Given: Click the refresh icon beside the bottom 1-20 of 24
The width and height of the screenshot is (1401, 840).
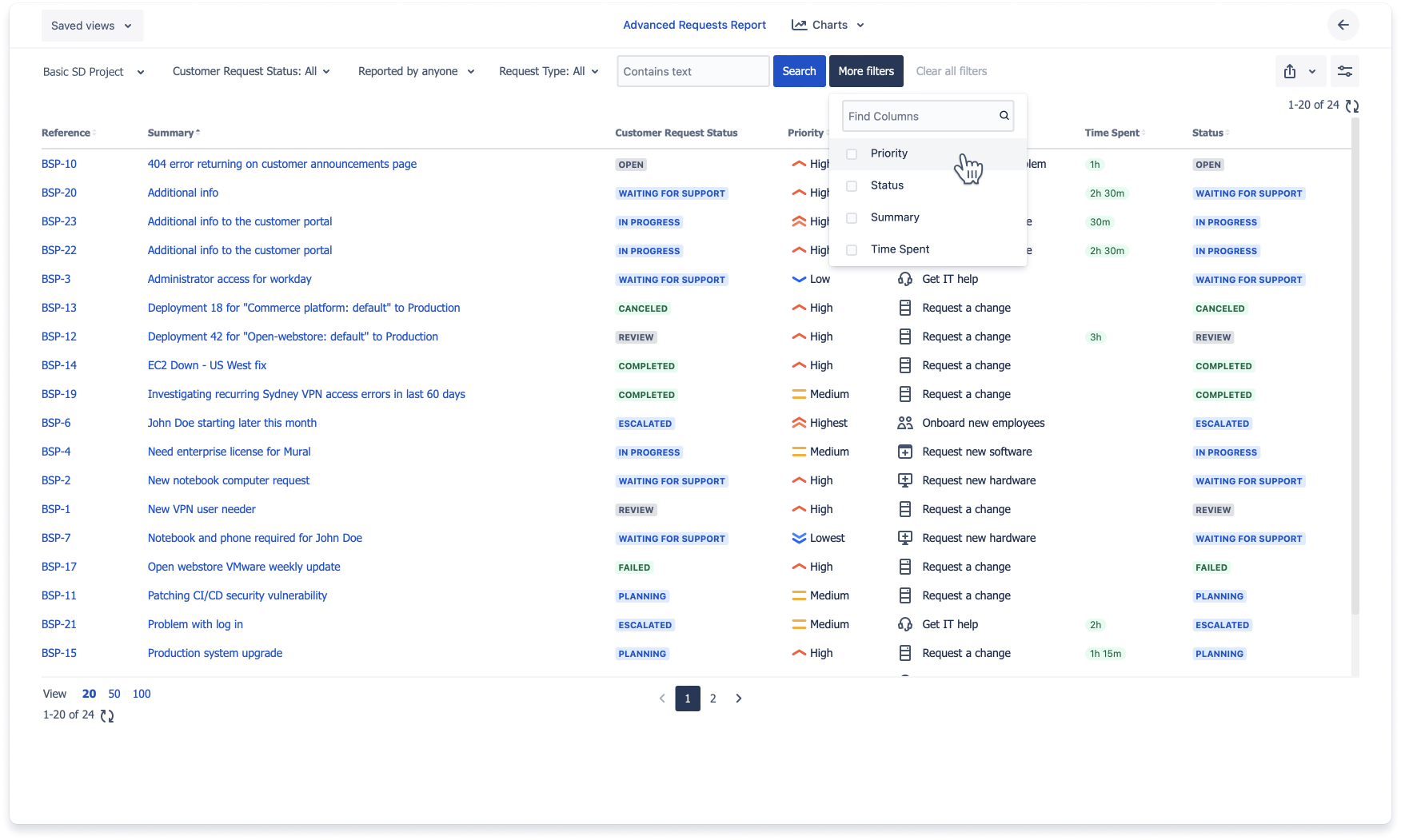Looking at the screenshot, I should (107, 716).
